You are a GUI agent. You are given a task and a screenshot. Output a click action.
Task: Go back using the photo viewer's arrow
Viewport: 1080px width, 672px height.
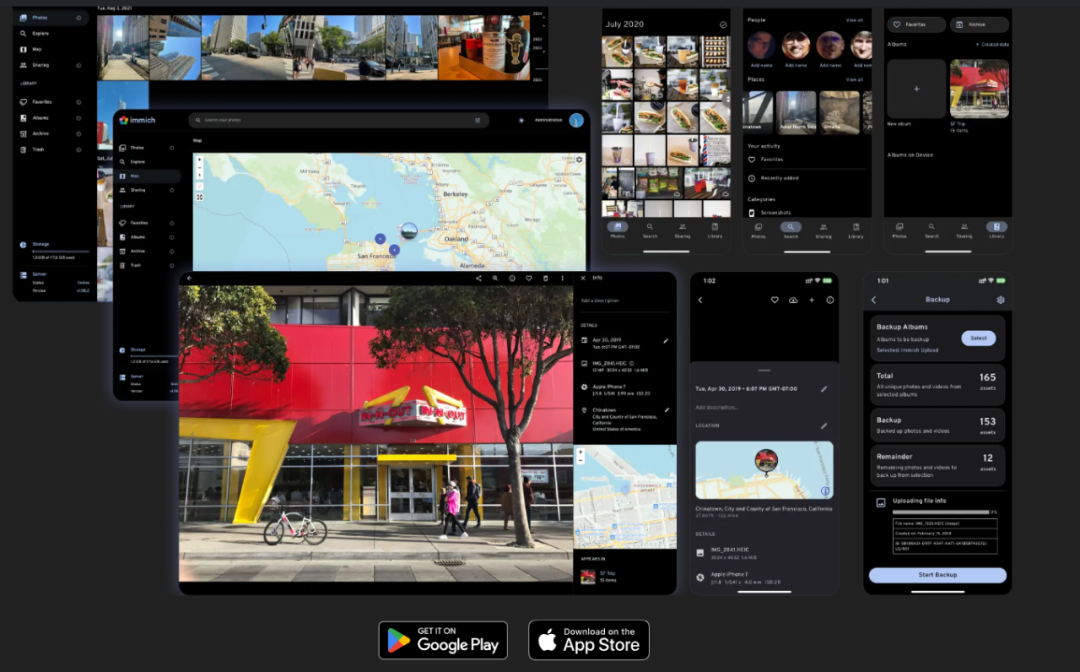pos(189,278)
